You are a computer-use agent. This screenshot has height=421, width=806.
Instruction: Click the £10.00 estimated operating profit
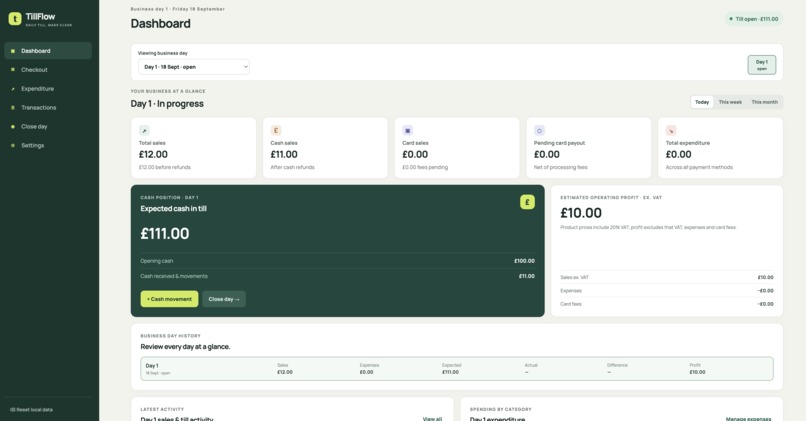pos(581,213)
